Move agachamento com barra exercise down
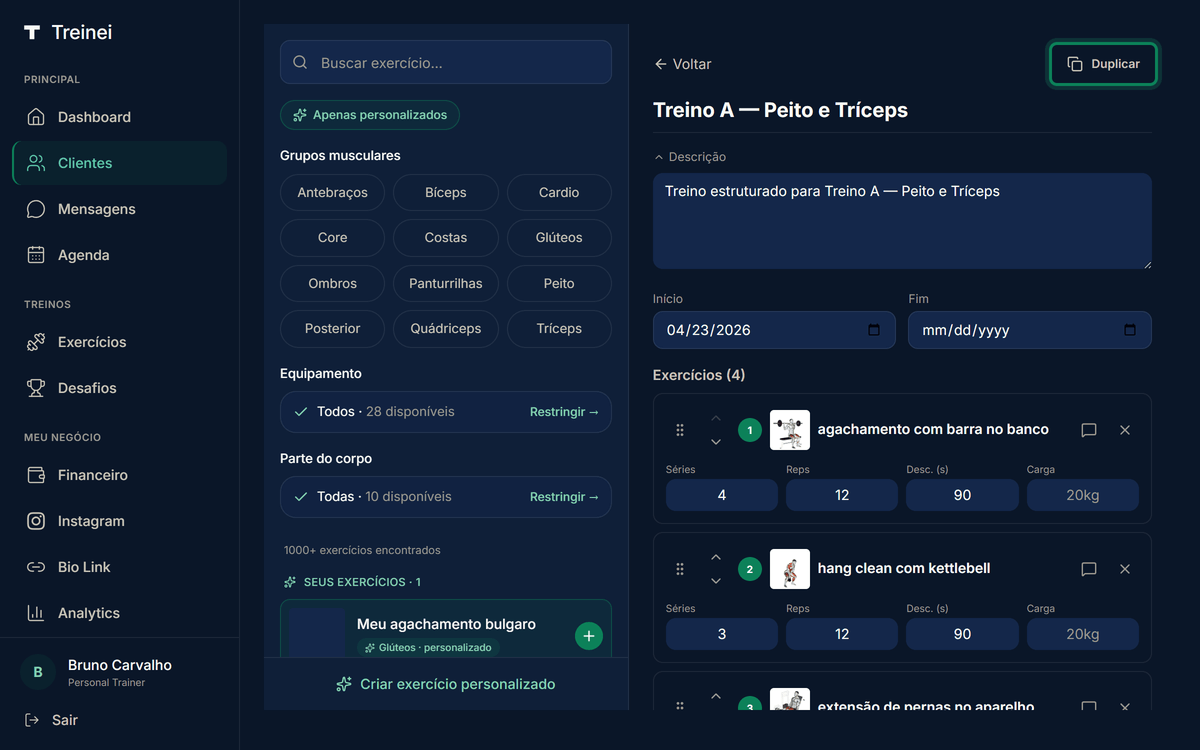The height and width of the screenshot is (750, 1200). pos(715,442)
